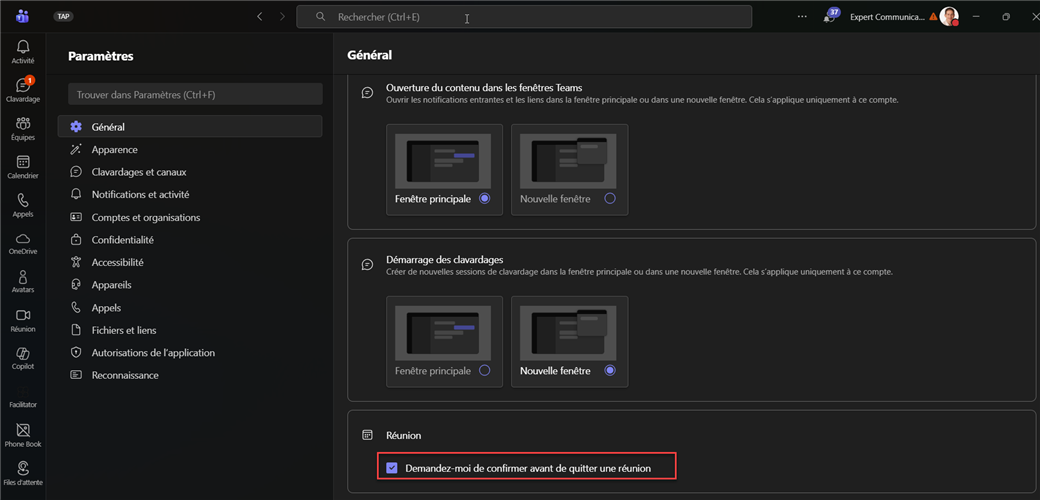The width and height of the screenshot is (1040, 500).
Task: Uncheck confirm before leaving a meeting
Action: tap(392, 468)
